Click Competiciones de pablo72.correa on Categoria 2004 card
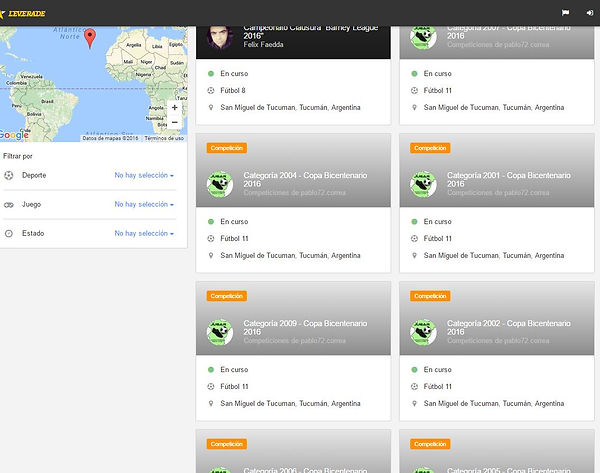Screen dimensions: 600x473 pyautogui.click(x=295, y=192)
